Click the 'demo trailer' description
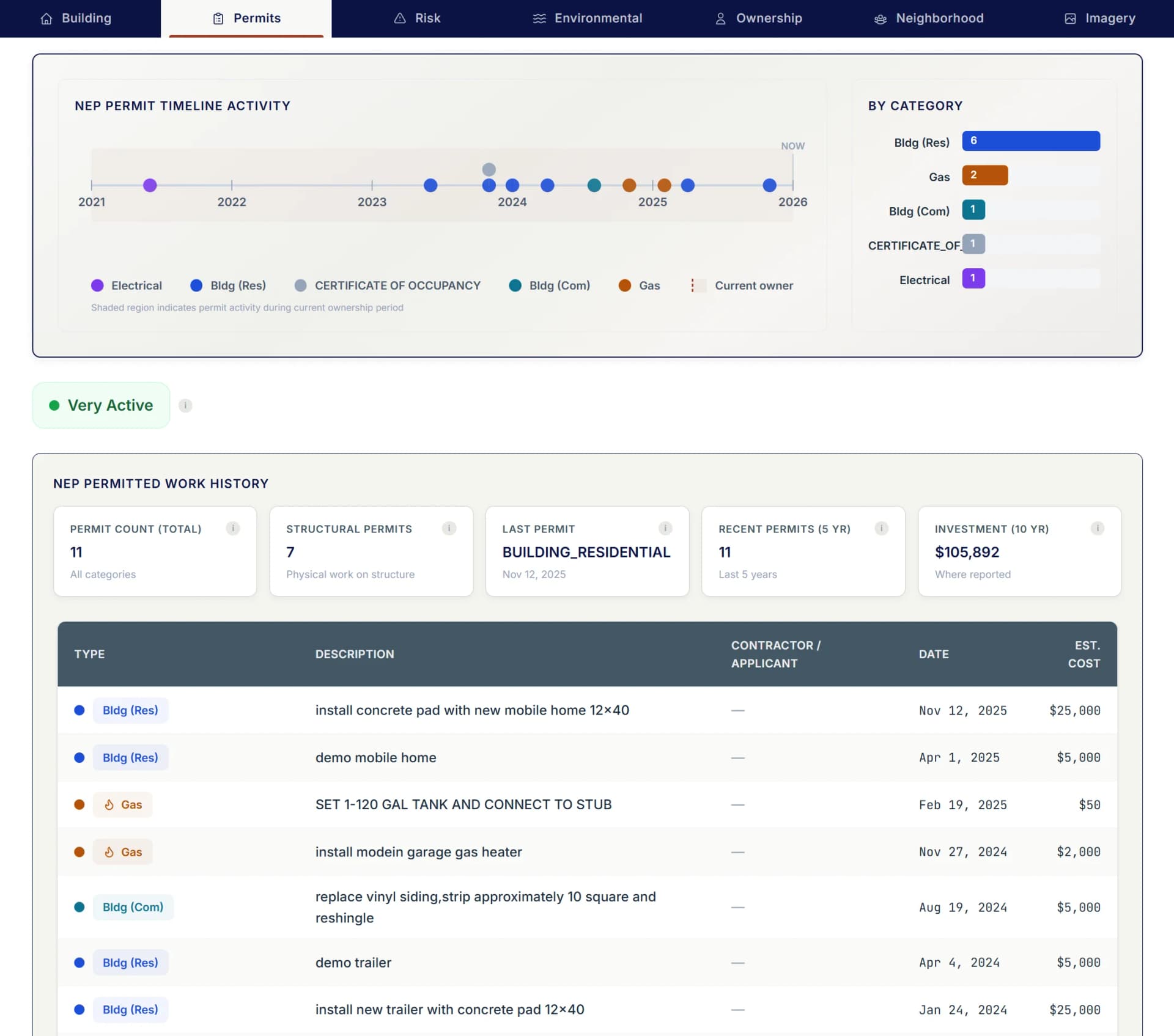 353,963
